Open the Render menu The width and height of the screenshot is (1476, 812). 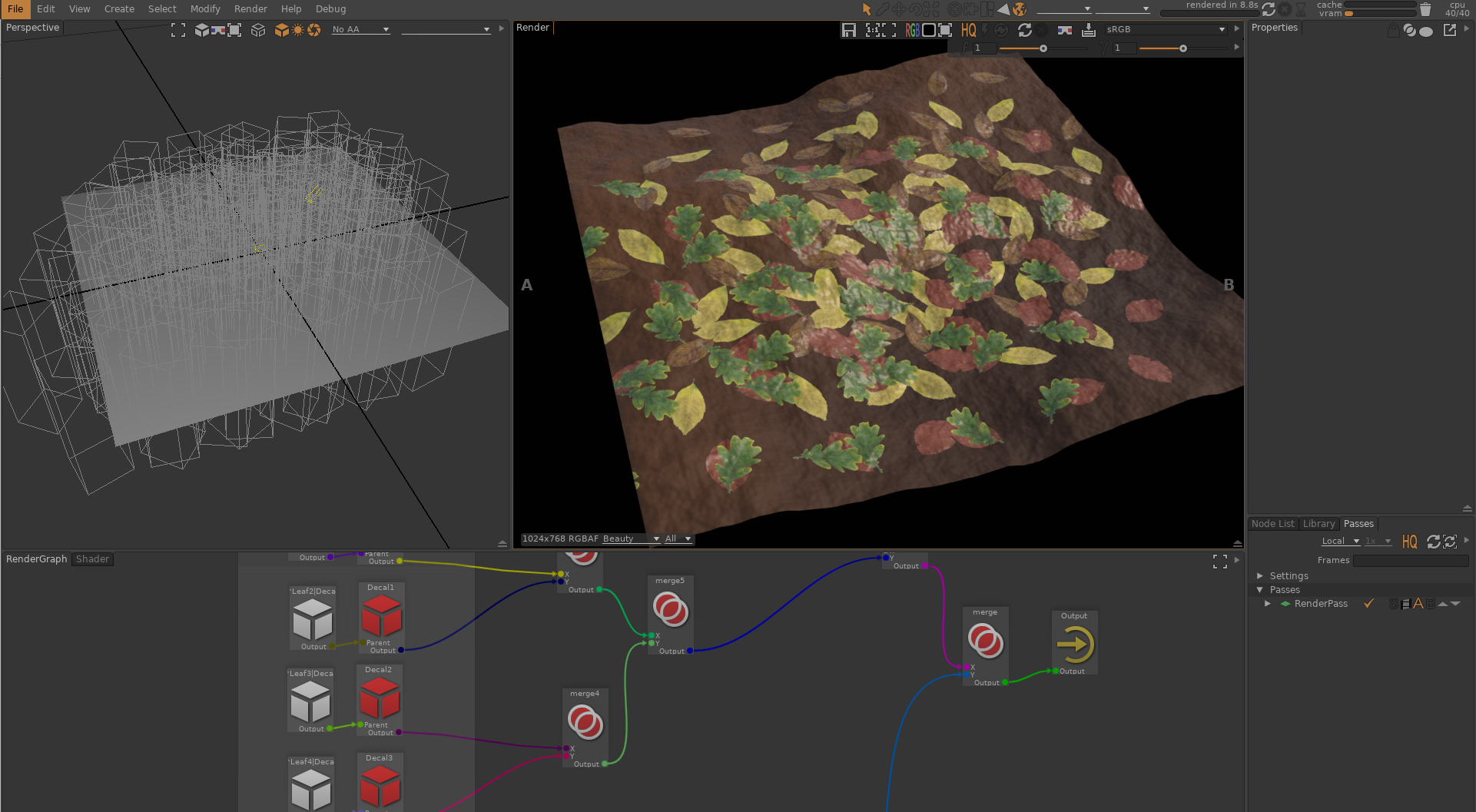point(250,9)
